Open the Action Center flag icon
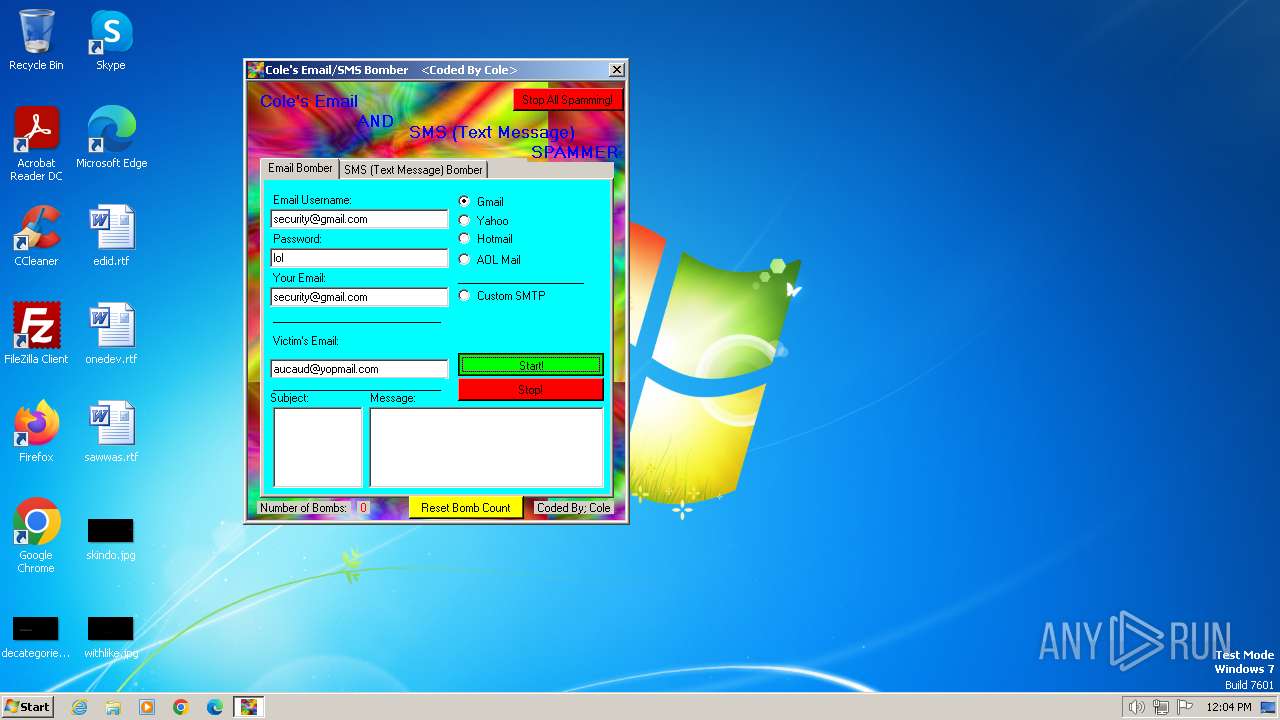1280x720 pixels. tap(1185, 707)
